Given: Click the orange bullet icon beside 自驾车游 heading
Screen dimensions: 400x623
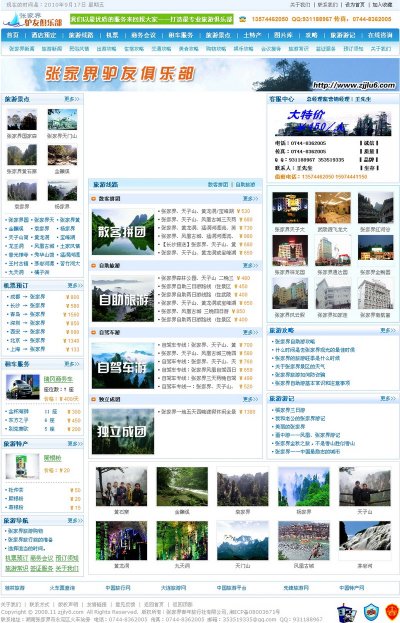Looking at the screenshot, I should [x=94, y=332].
